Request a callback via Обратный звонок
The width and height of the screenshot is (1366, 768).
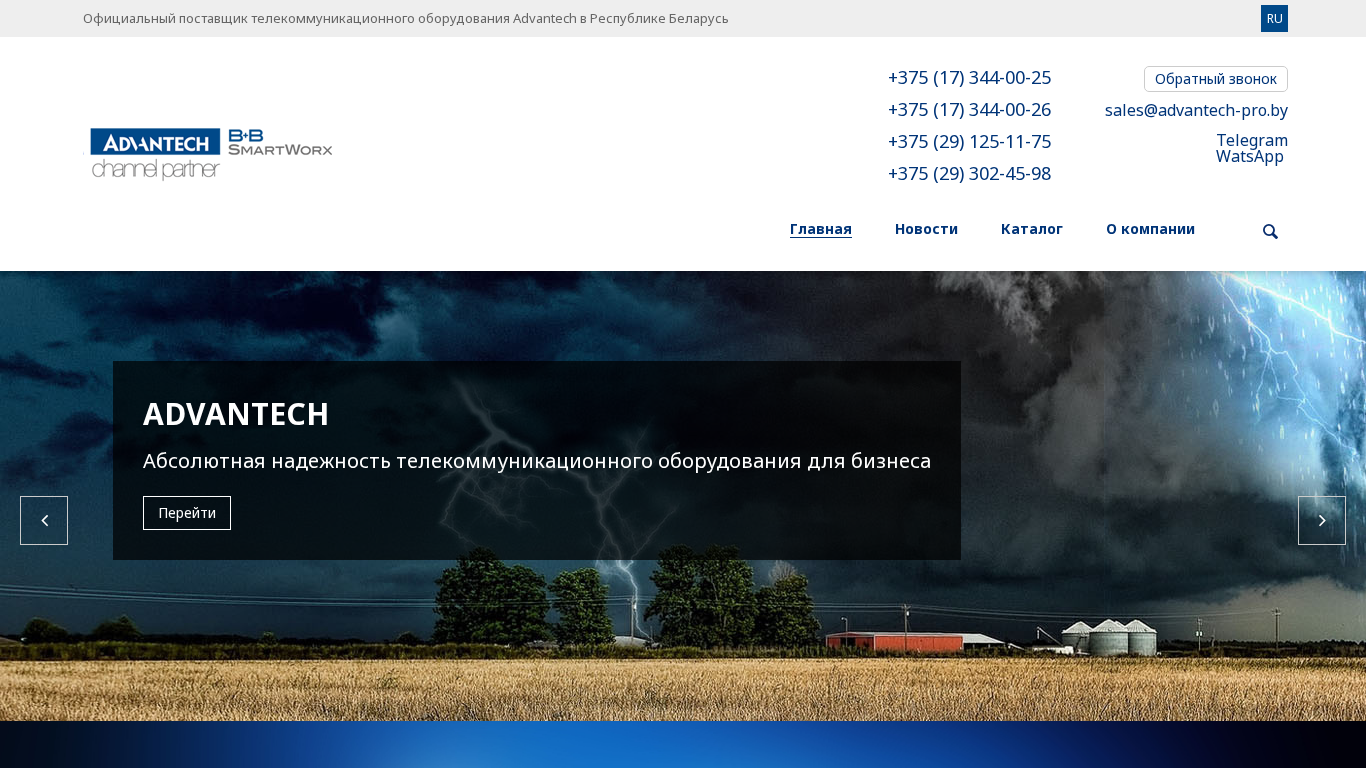[1216, 79]
